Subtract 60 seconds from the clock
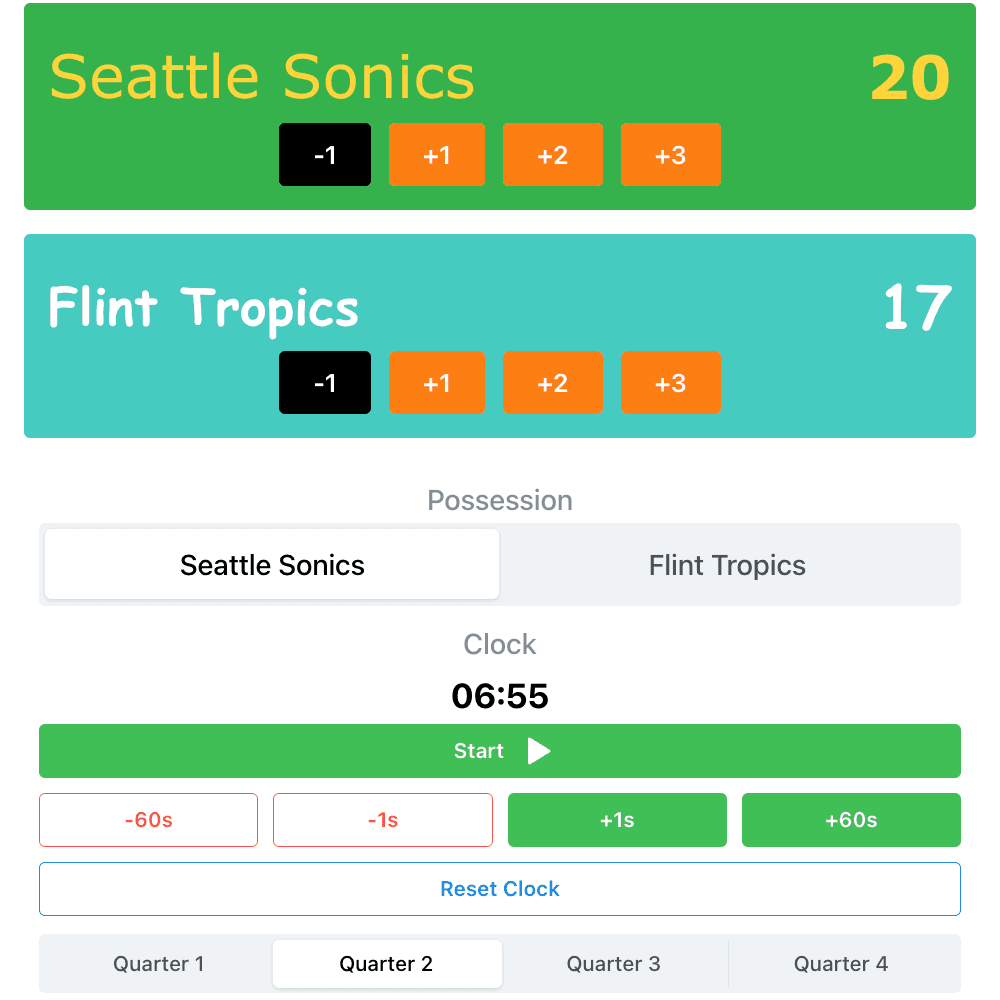This screenshot has width=1000, height=1000. click(x=148, y=820)
